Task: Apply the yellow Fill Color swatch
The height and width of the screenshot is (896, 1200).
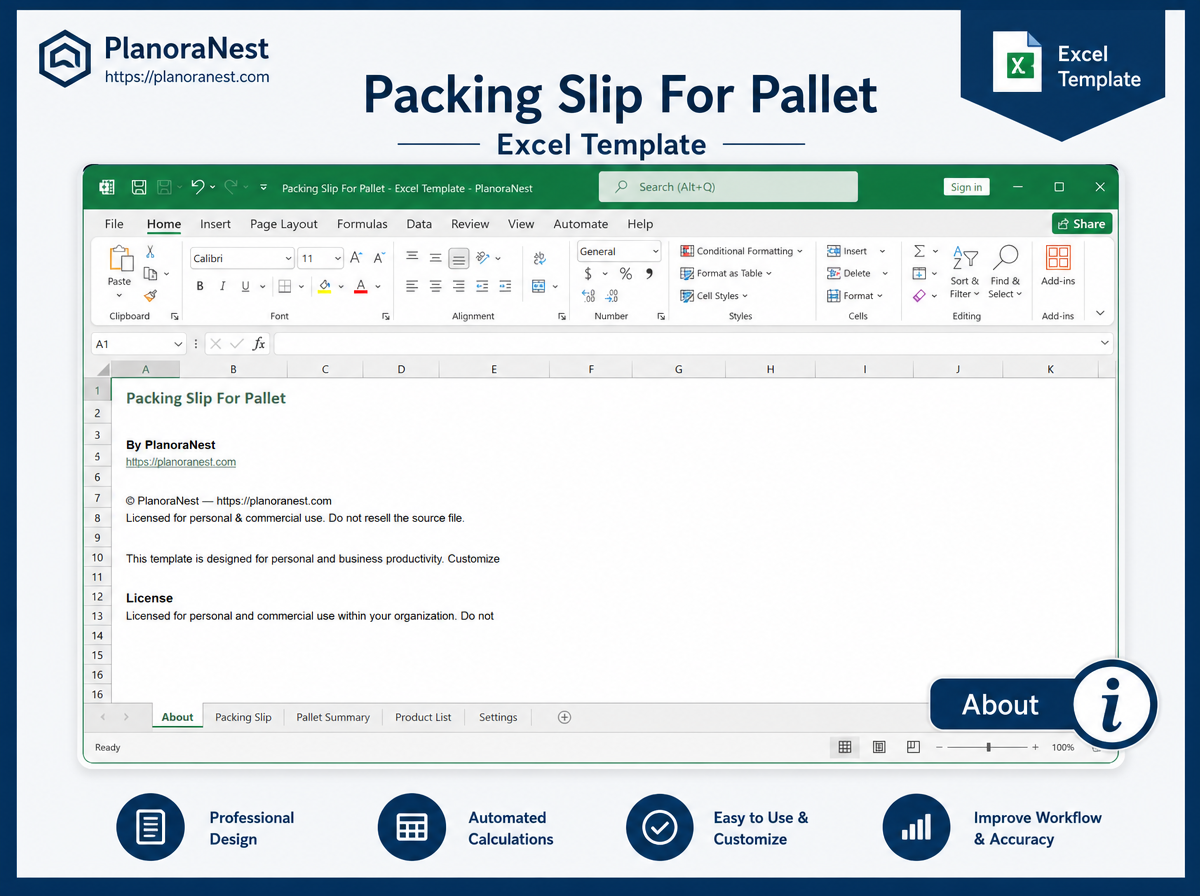Action: point(325,286)
